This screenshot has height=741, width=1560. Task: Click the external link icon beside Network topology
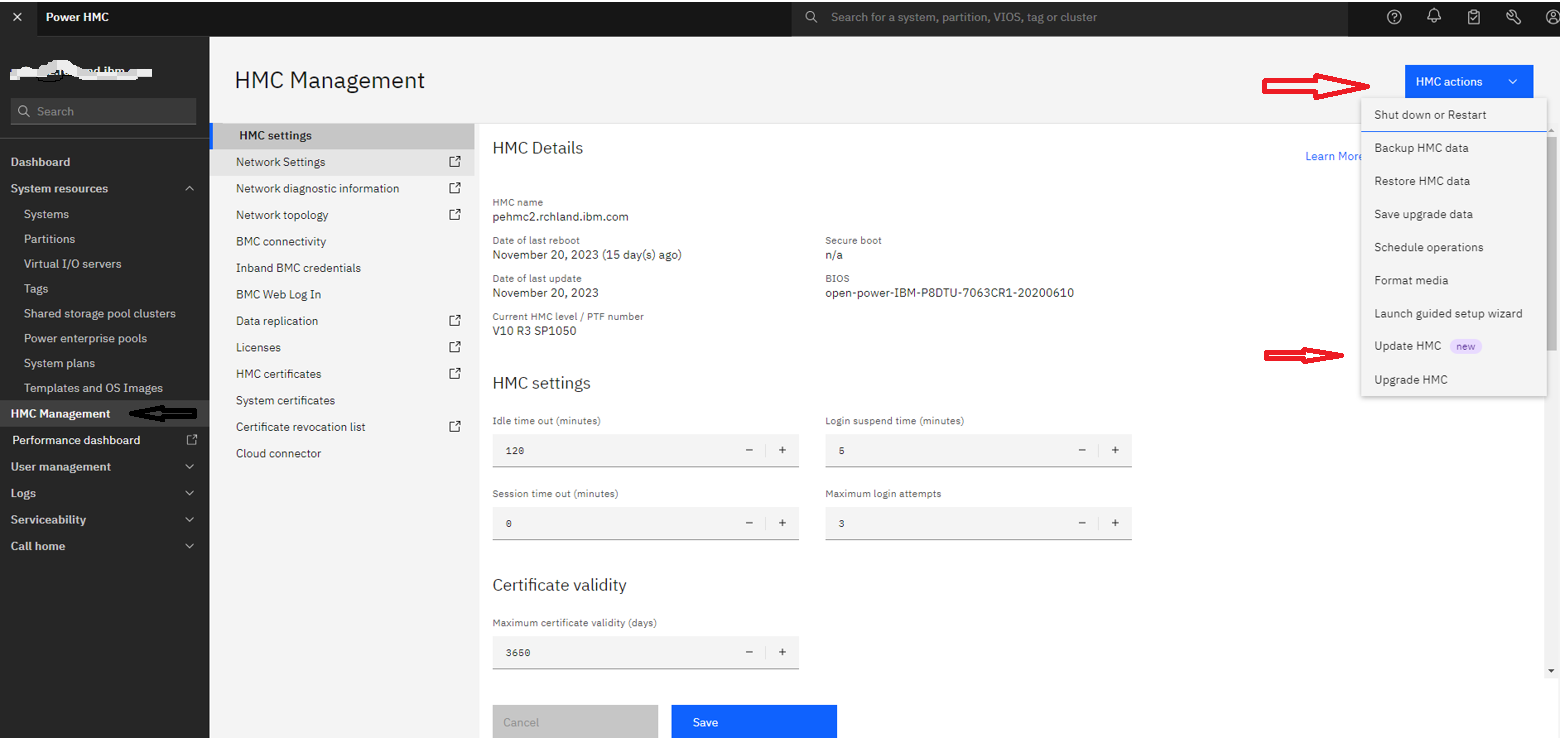point(455,214)
